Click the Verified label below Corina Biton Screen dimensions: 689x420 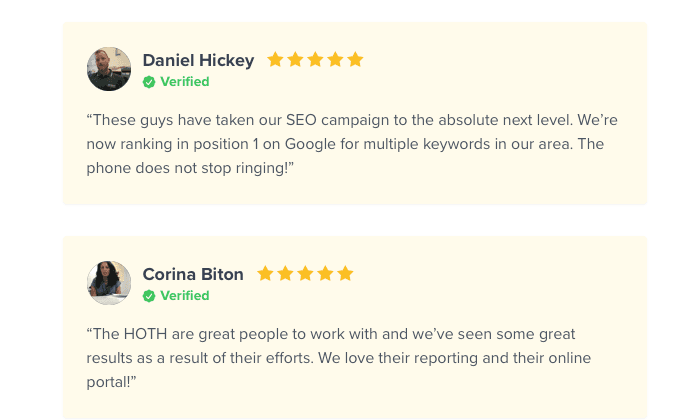coord(185,296)
